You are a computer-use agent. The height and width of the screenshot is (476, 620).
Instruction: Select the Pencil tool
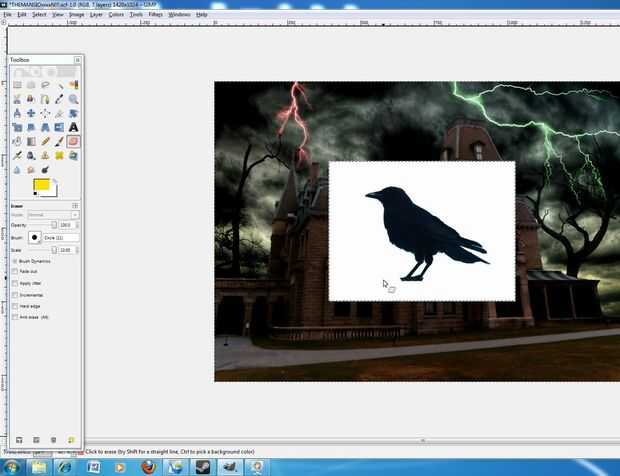click(x=45, y=142)
